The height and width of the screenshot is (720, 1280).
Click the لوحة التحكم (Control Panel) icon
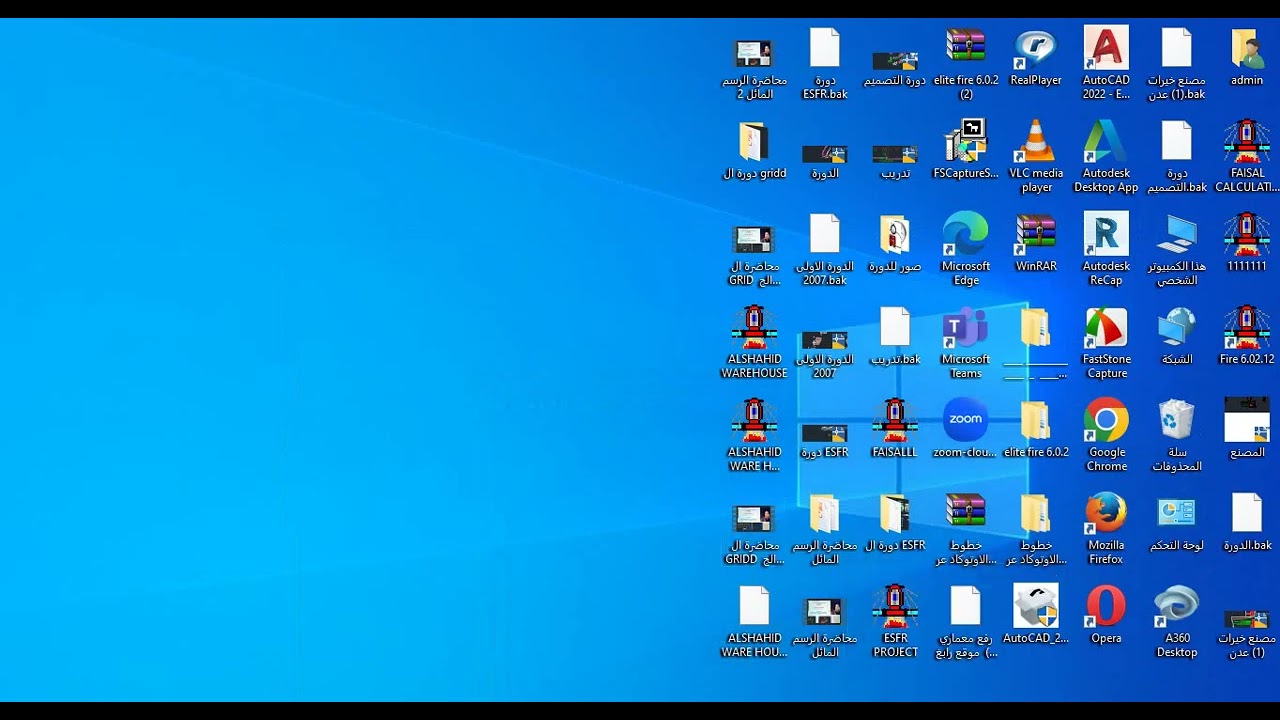1177,522
